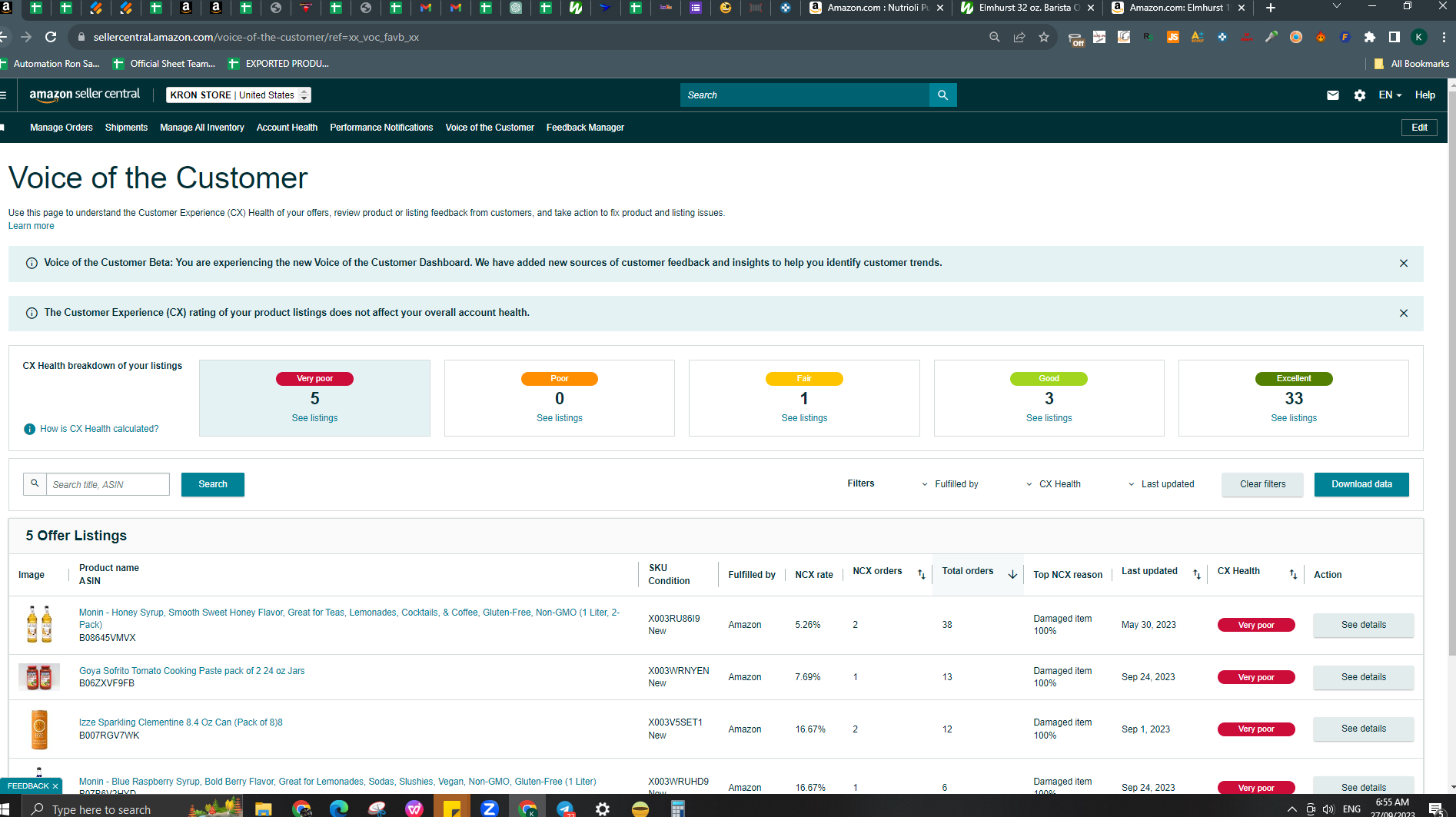The image size is (1456, 817).
Task: Click the share page icon in address bar
Action: point(1019,37)
